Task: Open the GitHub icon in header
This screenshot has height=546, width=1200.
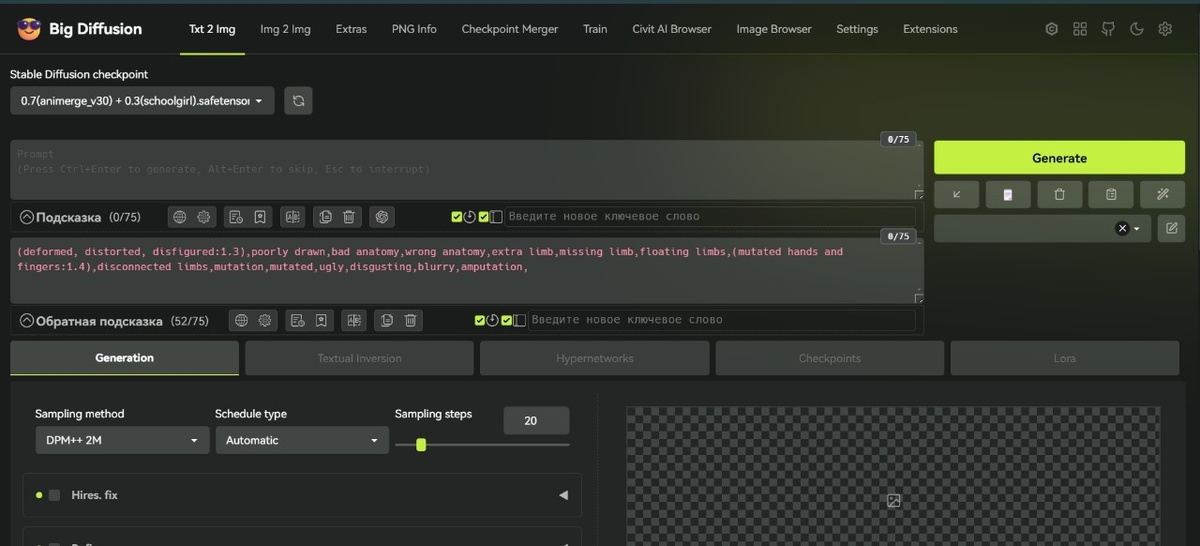Action: 1108,29
